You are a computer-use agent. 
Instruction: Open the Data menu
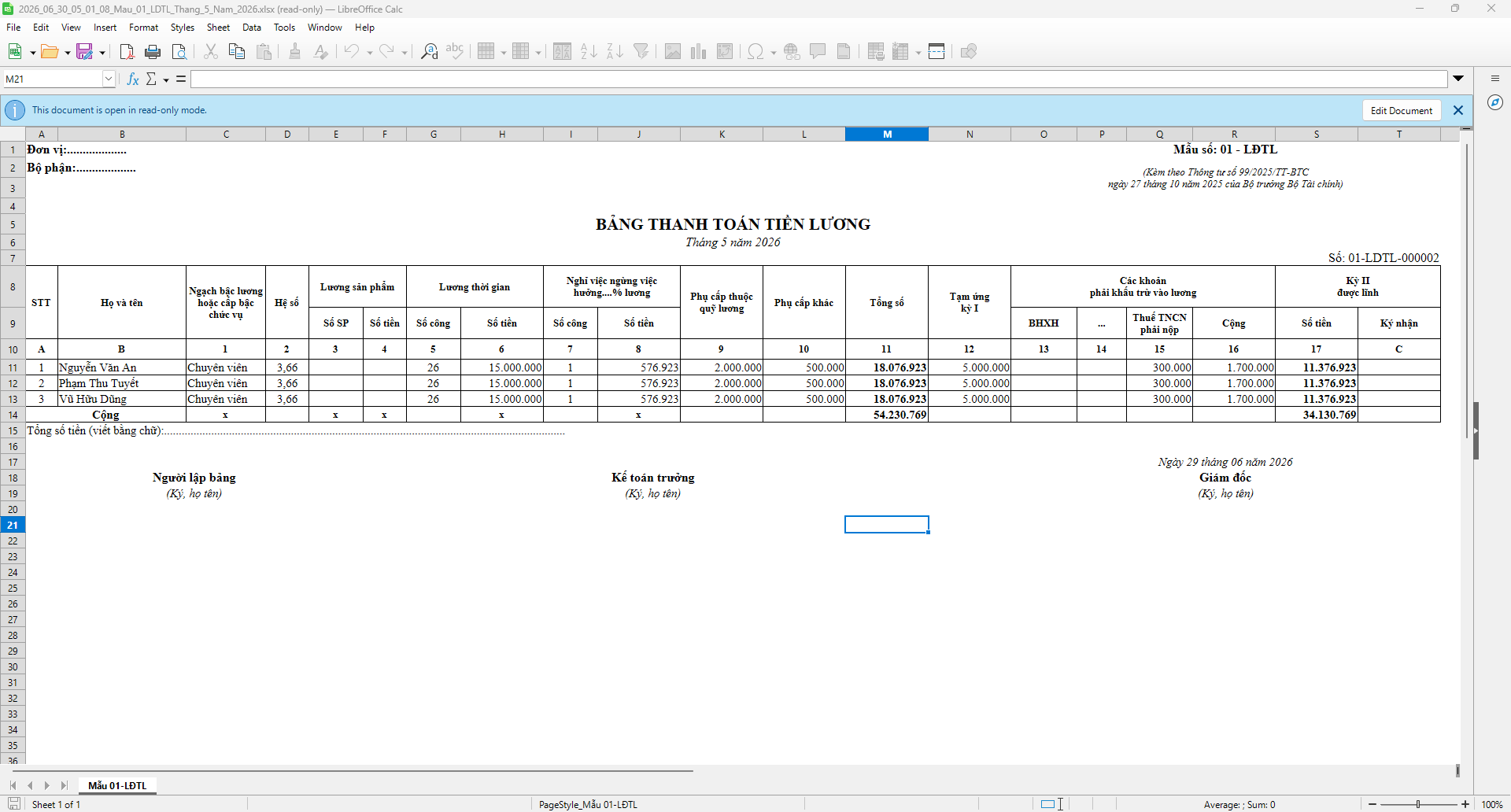tap(252, 28)
